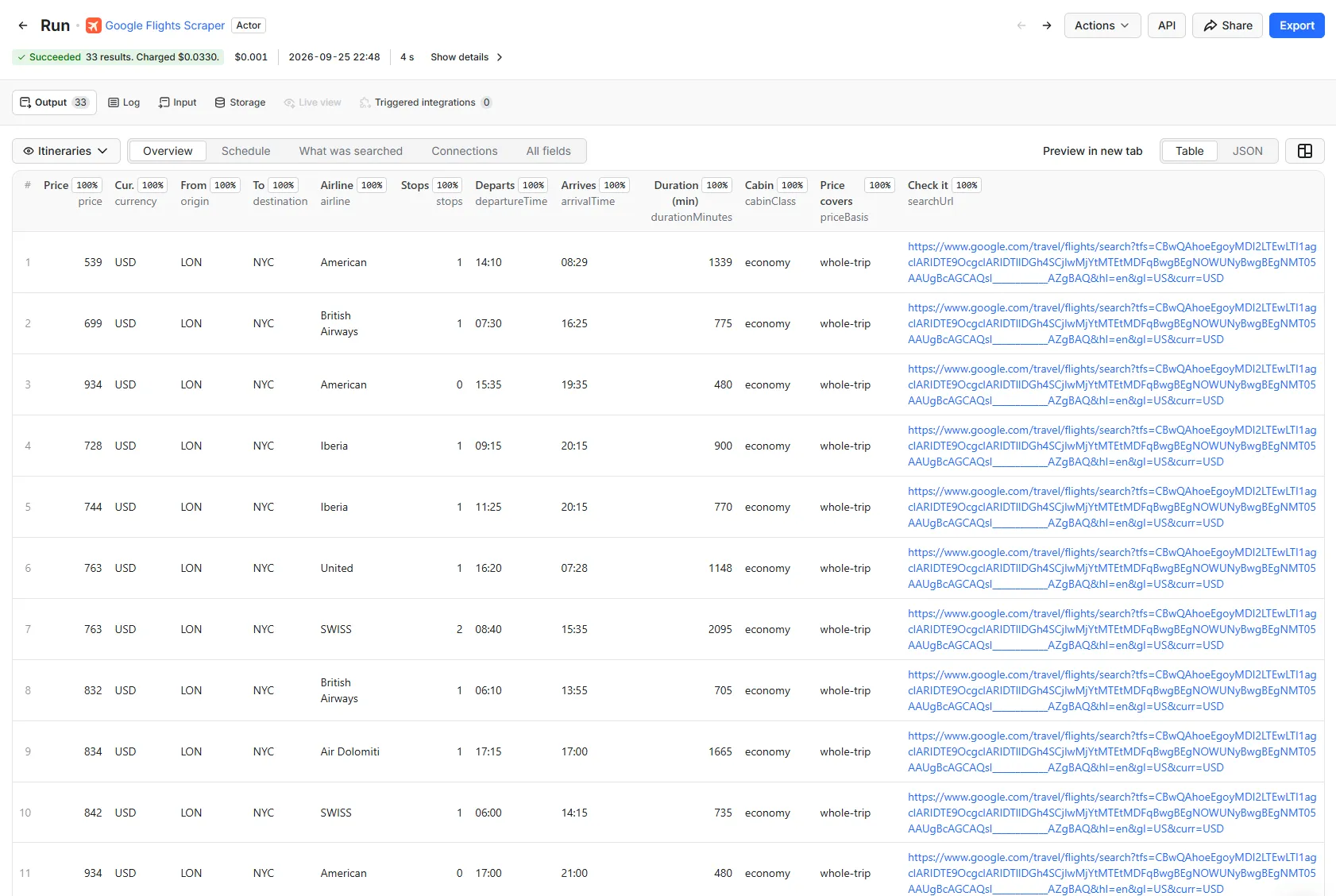1336x896 pixels.
Task: Select the All fields view
Action: pos(549,151)
